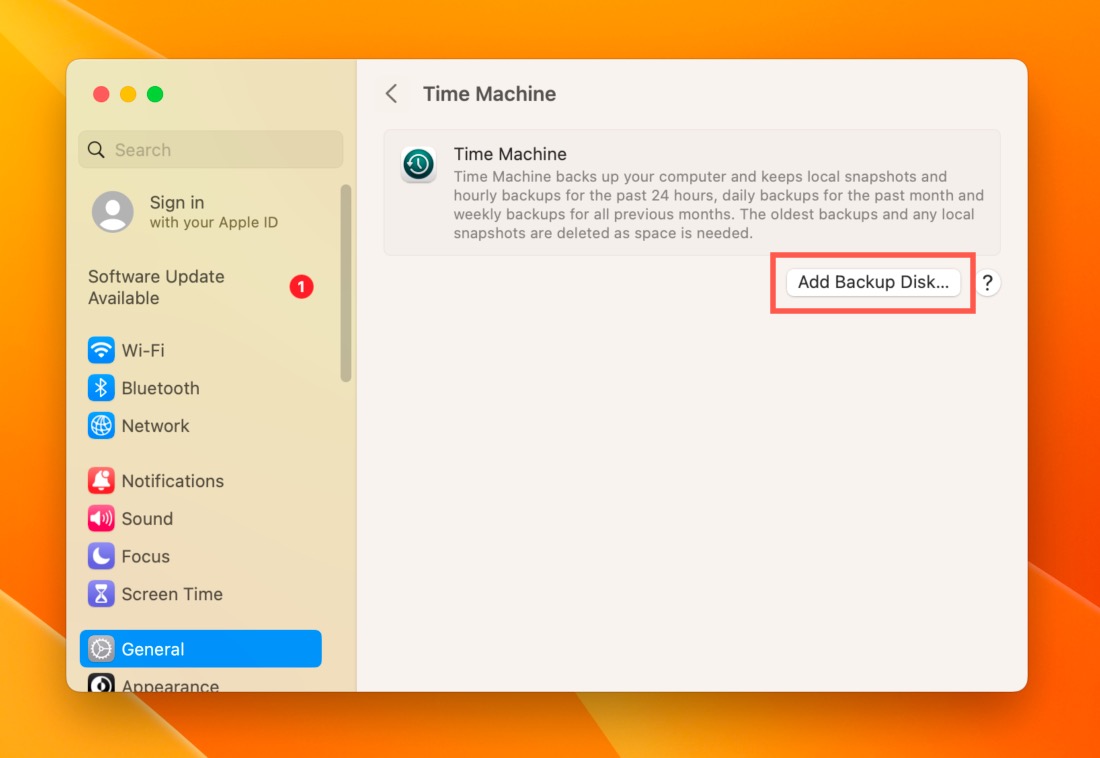Select General label in sidebar
Image resolution: width=1100 pixels, height=758 pixels.
(x=153, y=649)
